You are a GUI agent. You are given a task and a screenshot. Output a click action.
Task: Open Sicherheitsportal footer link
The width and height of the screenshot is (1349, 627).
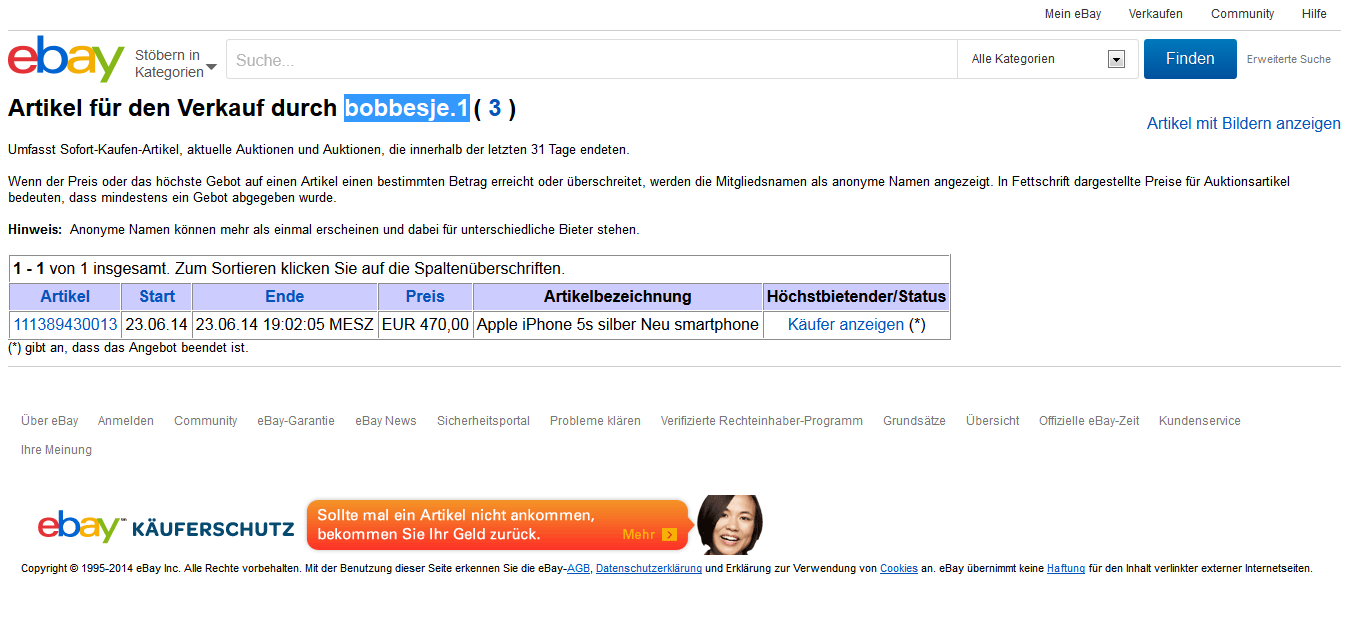[x=483, y=421]
